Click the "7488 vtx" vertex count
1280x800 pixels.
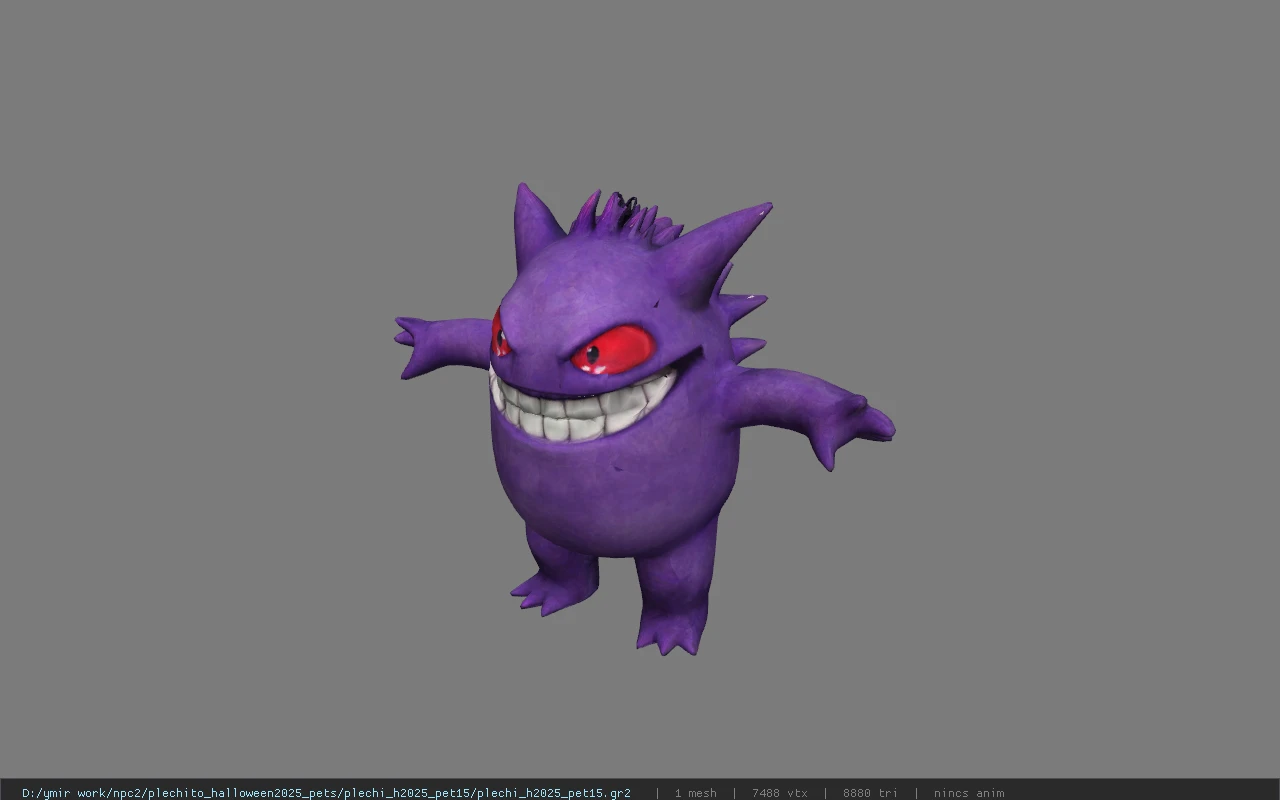[779, 793]
